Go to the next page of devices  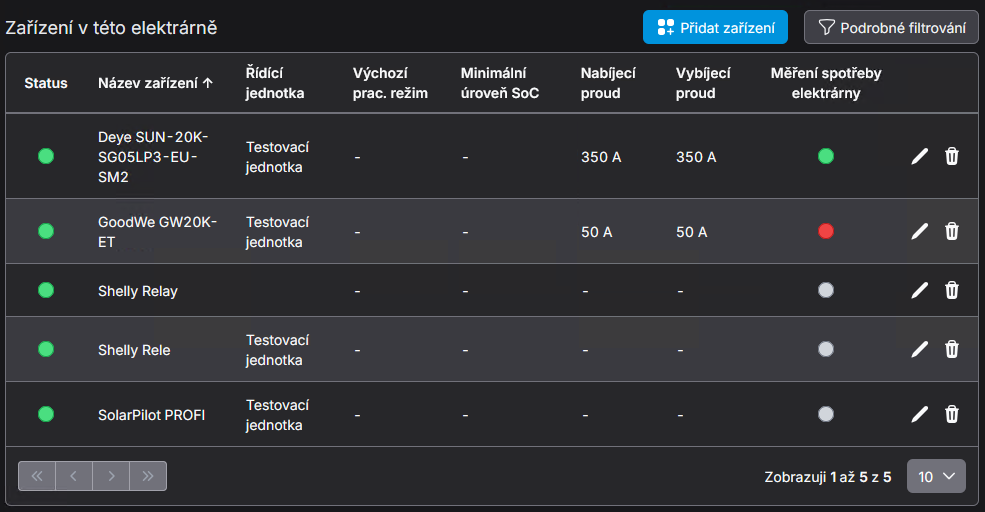pos(111,476)
